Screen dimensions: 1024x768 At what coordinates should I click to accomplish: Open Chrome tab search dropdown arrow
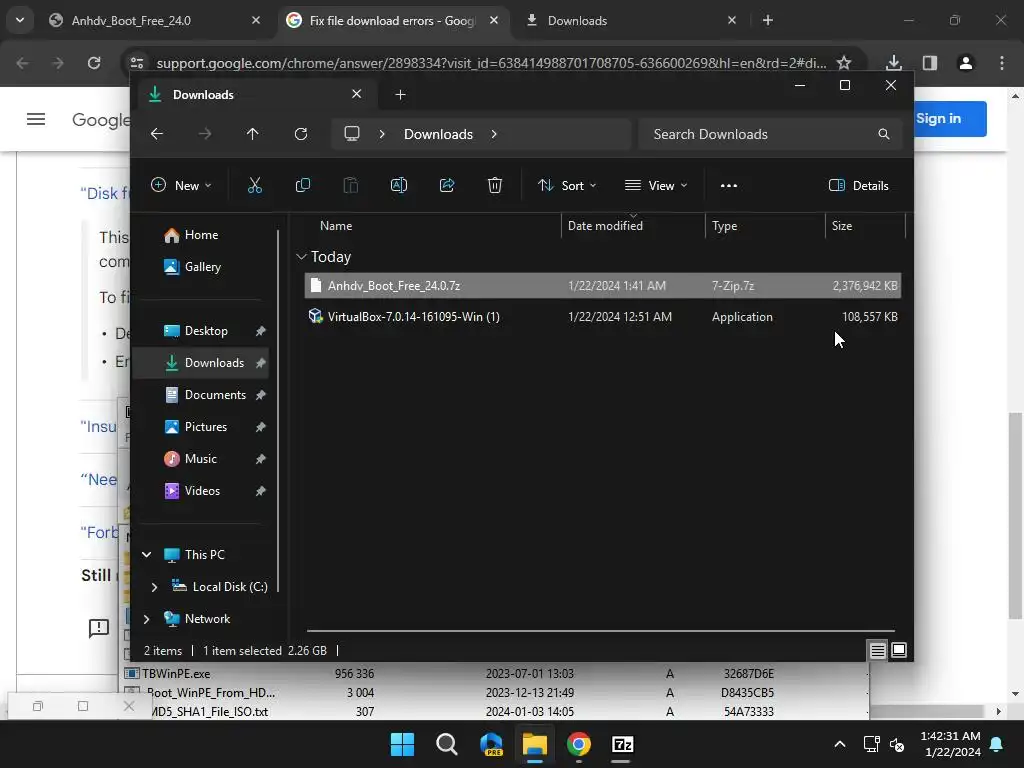point(20,20)
